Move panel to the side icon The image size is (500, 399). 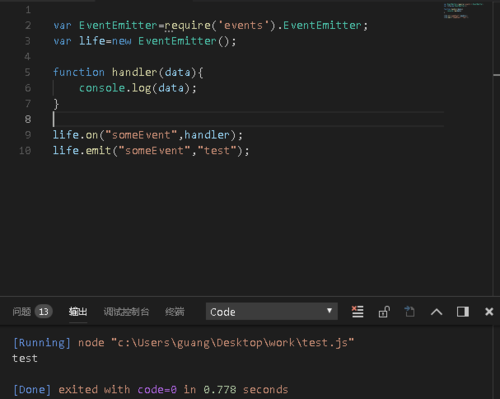[463, 312]
